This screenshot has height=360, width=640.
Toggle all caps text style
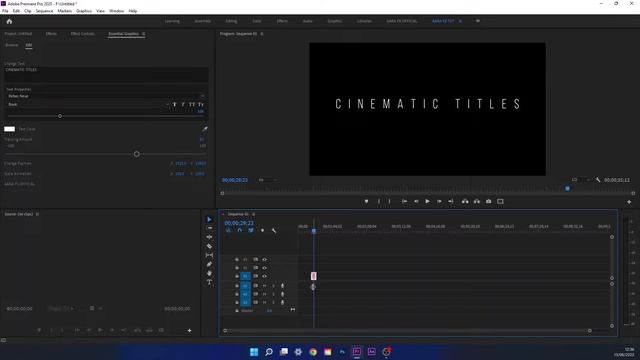point(192,104)
